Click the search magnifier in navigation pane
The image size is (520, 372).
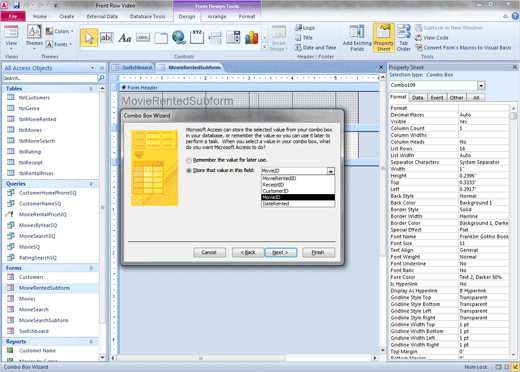pos(101,78)
